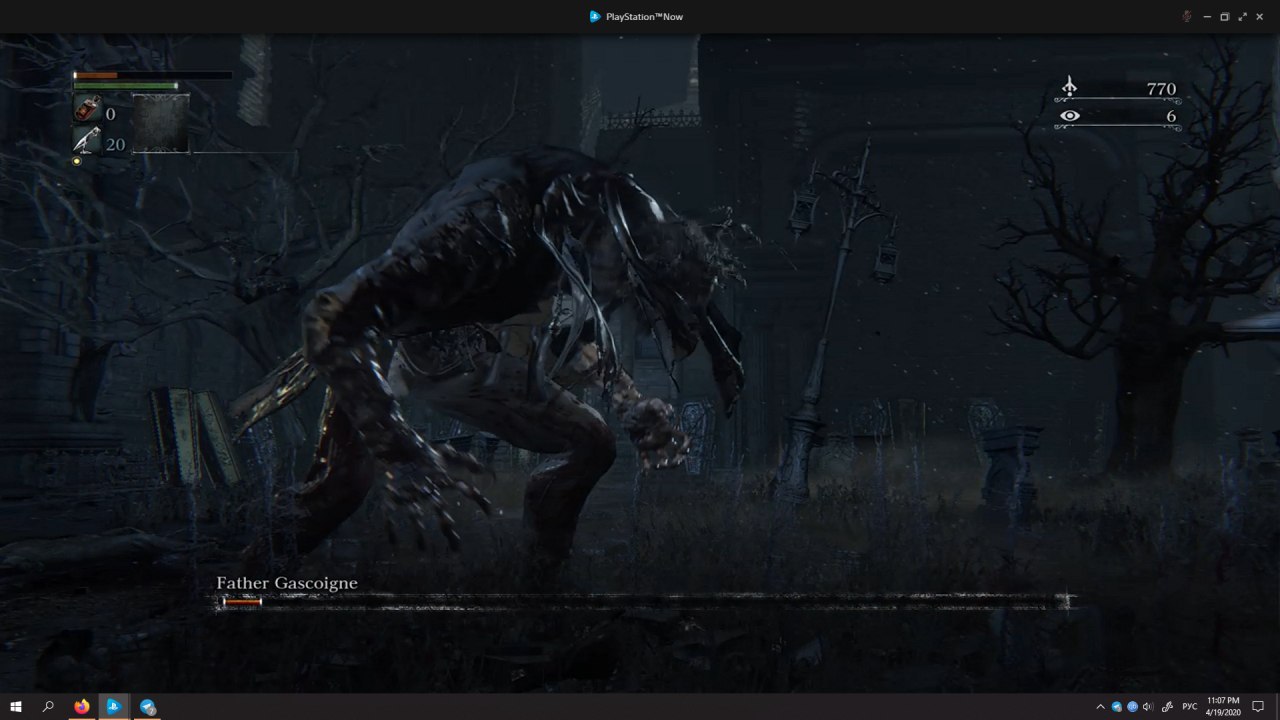
Task: Minimize the PlayStation Now window
Action: pos(1207,17)
